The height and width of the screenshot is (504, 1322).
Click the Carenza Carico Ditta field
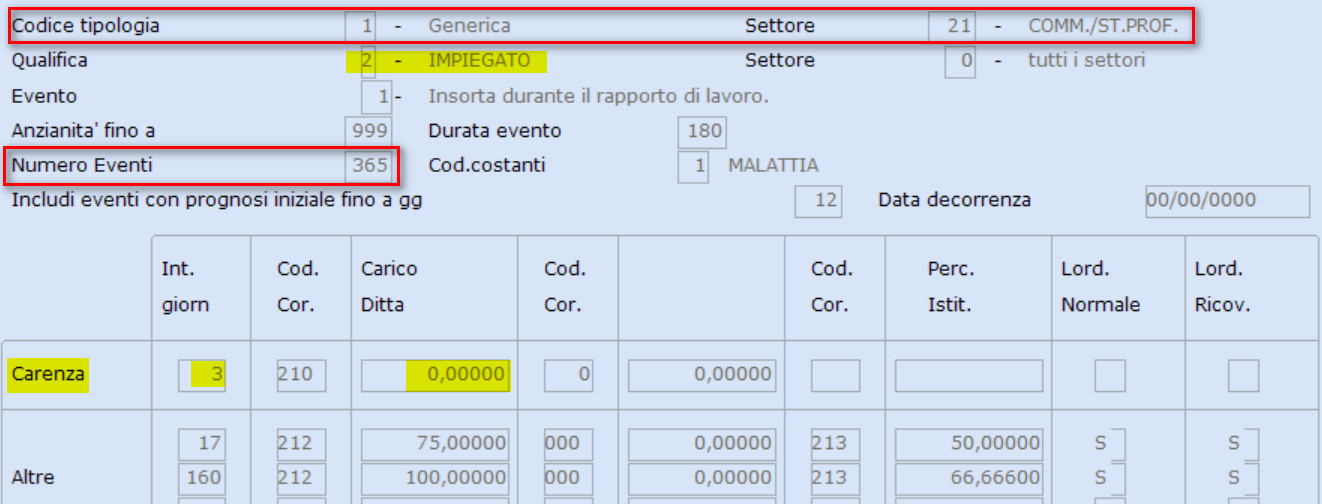coord(435,375)
